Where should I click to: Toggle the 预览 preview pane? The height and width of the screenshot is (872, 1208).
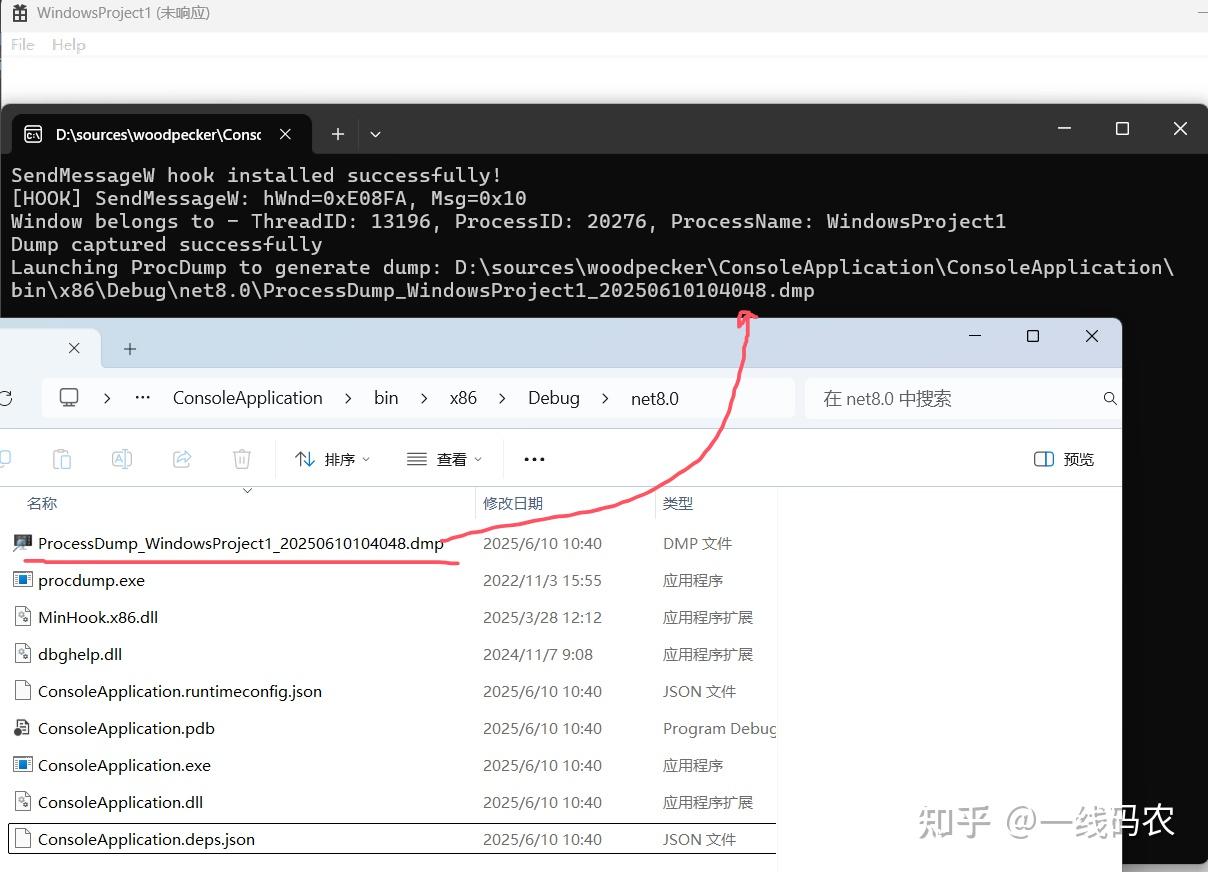click(x=1065, y=459)
